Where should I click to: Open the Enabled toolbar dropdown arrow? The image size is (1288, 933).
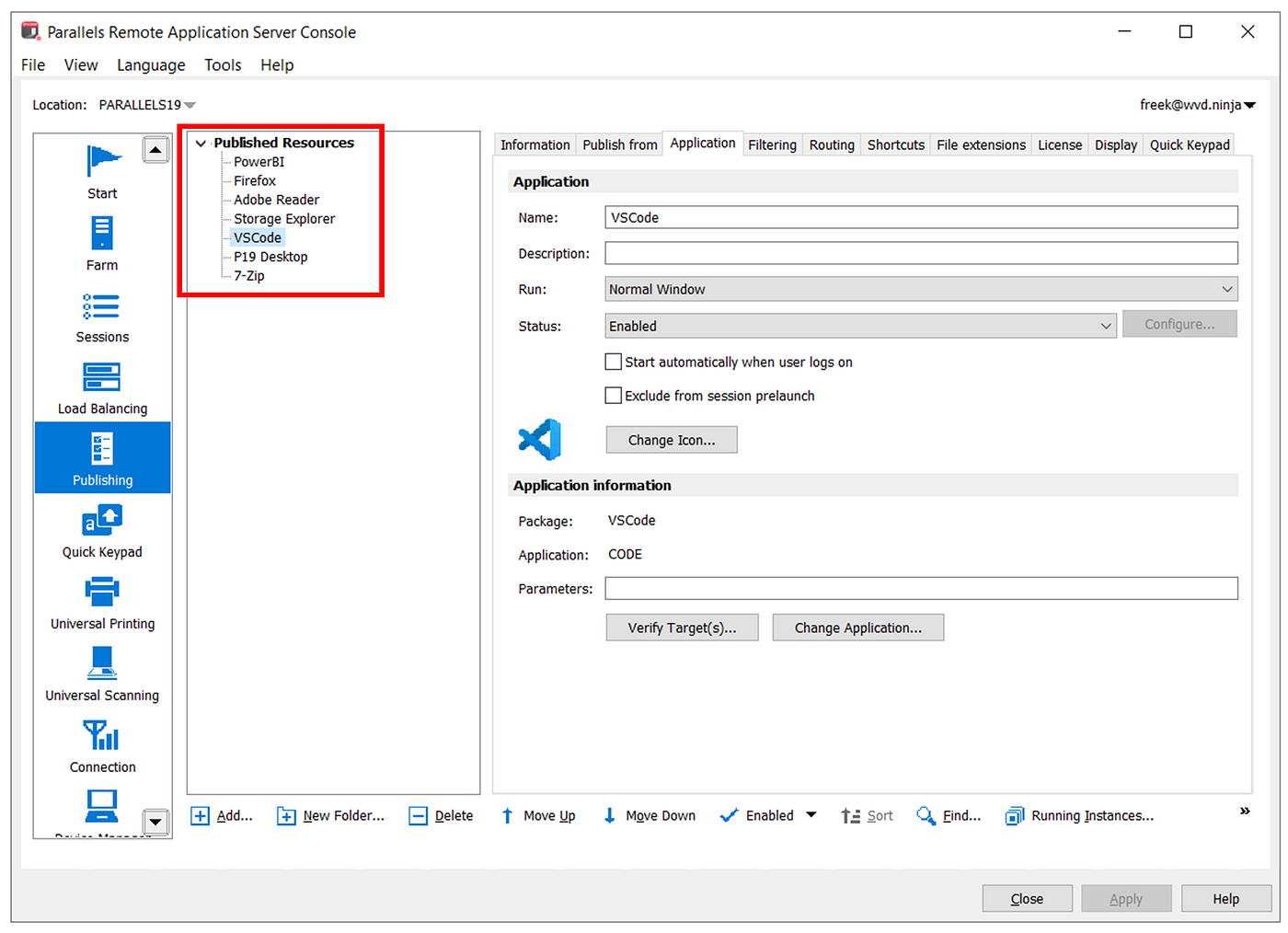coord(811,815)
